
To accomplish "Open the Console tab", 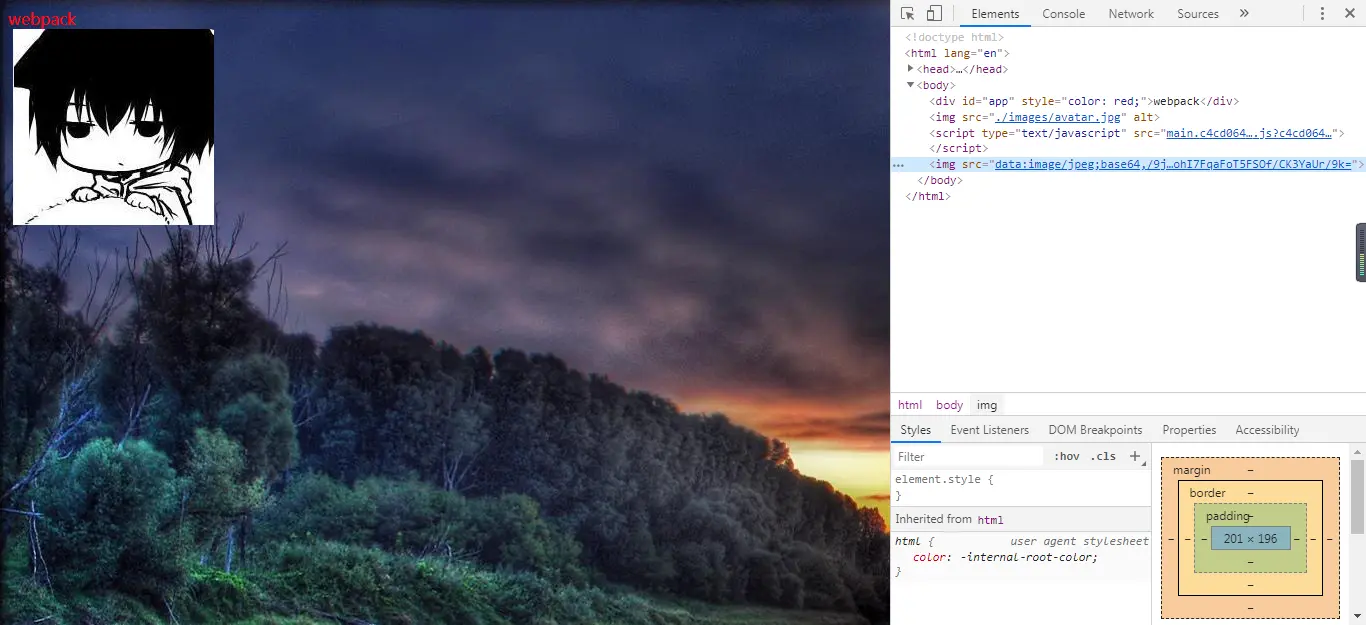I will click(x=1064, y=14).
